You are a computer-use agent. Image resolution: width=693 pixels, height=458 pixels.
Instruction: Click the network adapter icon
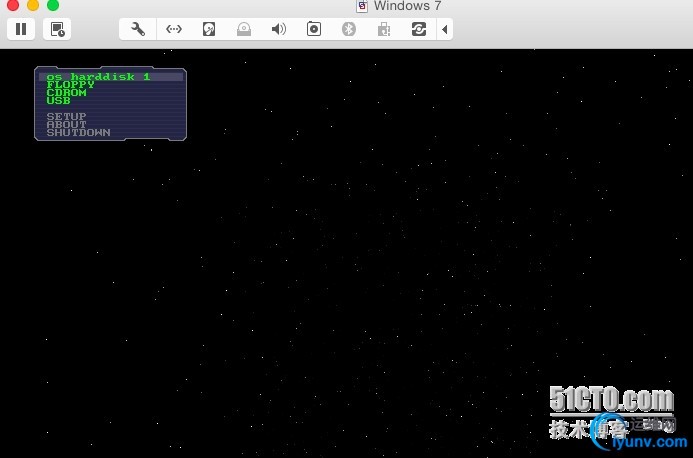pyautogui.click(x=174, y=29)
